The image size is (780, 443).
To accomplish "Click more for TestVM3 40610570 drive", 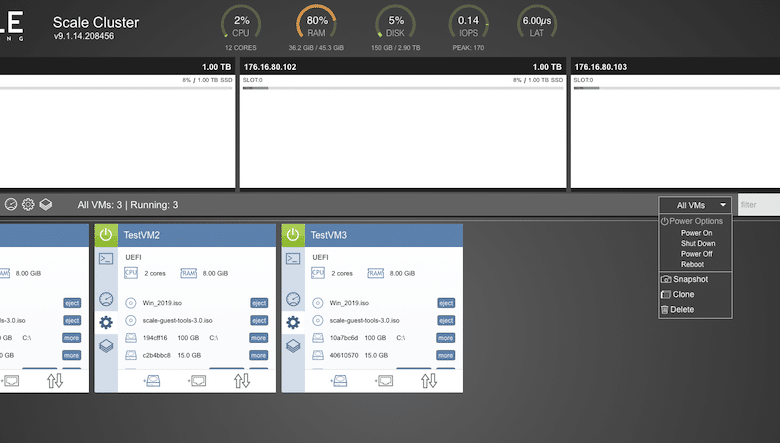I will coord(446,355).
